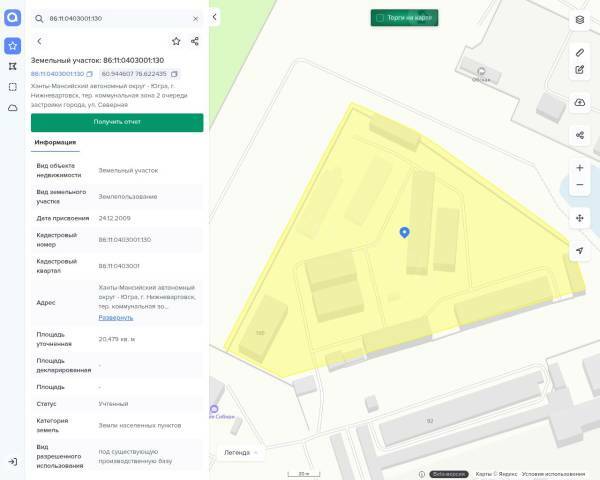
Task: Expand the address with 'Развернуть'
Action: pyautogui.click(x=115, y=317)
